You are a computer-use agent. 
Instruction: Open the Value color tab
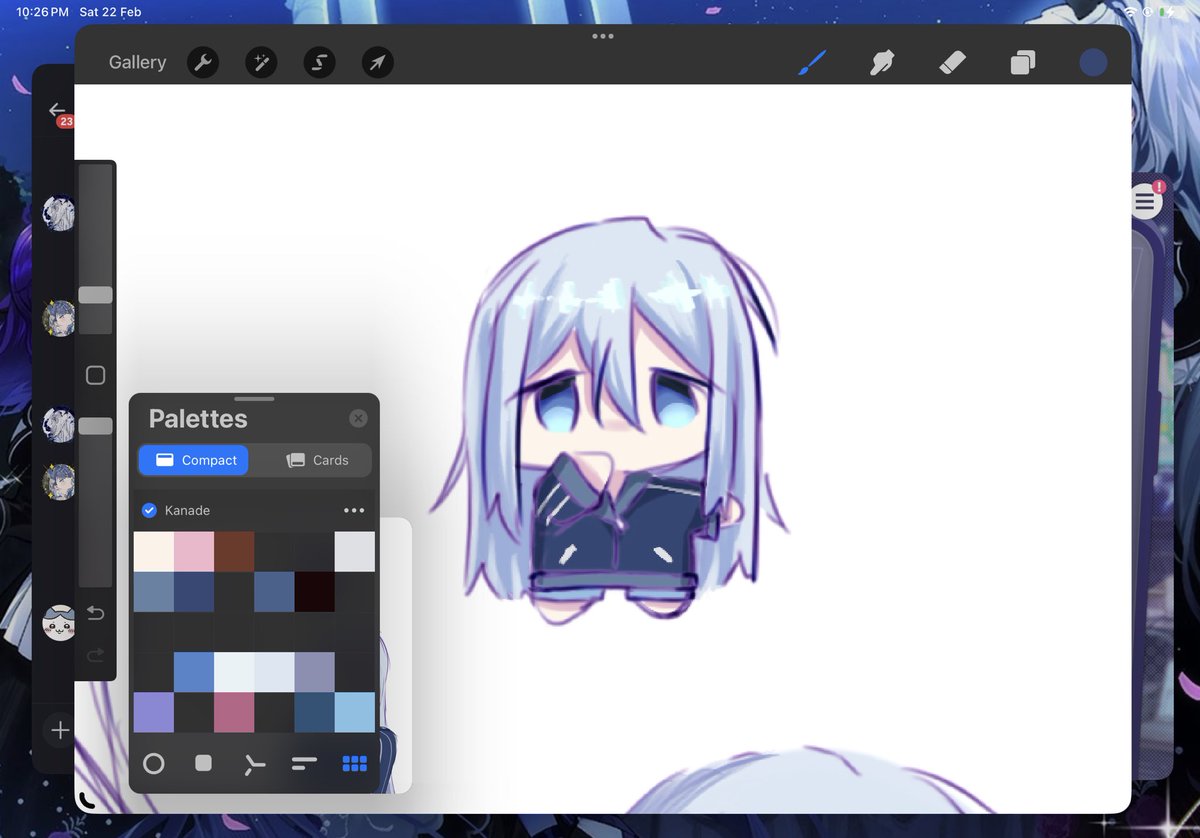click(304, 764)
